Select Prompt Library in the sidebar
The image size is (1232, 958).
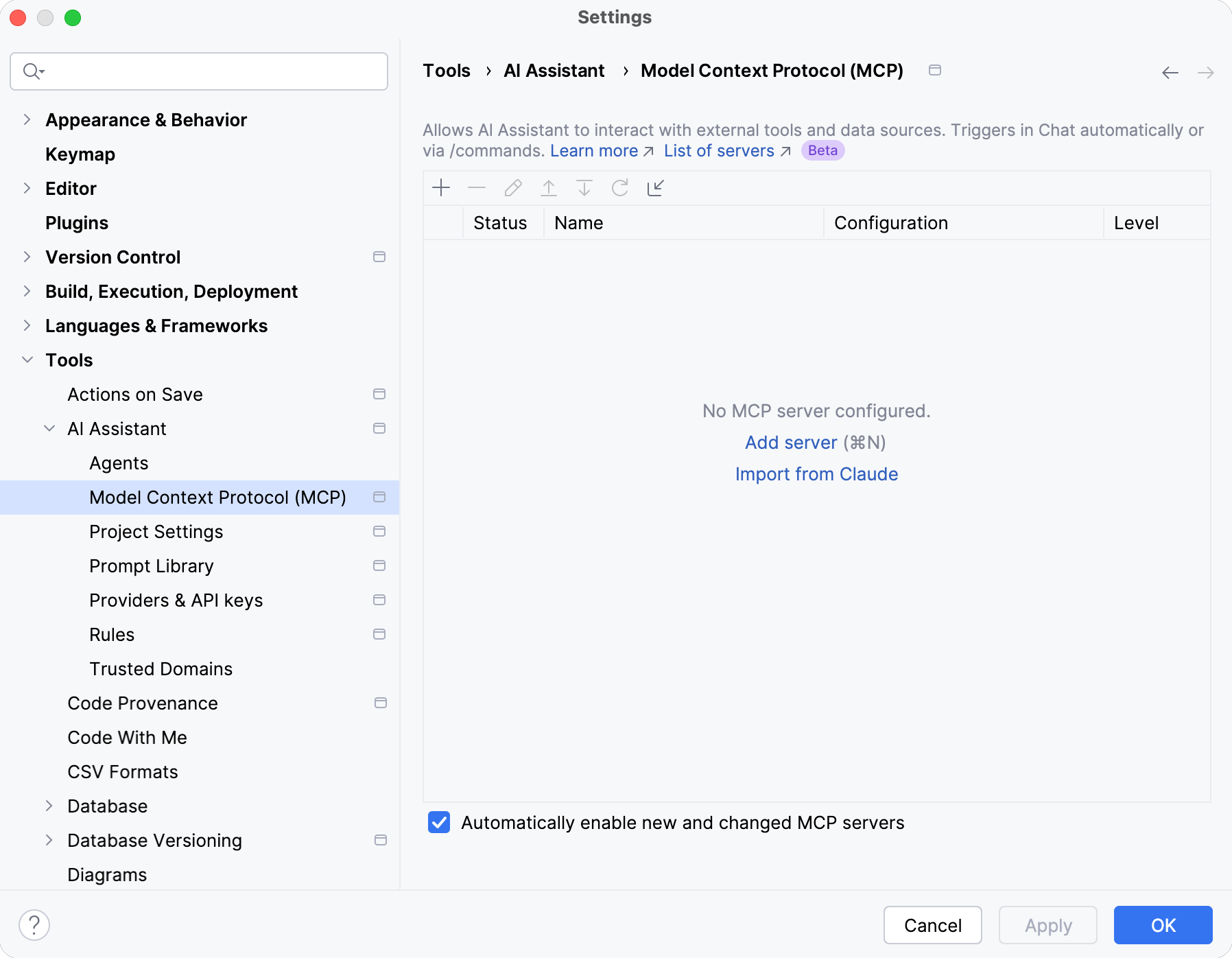(151, 565)
